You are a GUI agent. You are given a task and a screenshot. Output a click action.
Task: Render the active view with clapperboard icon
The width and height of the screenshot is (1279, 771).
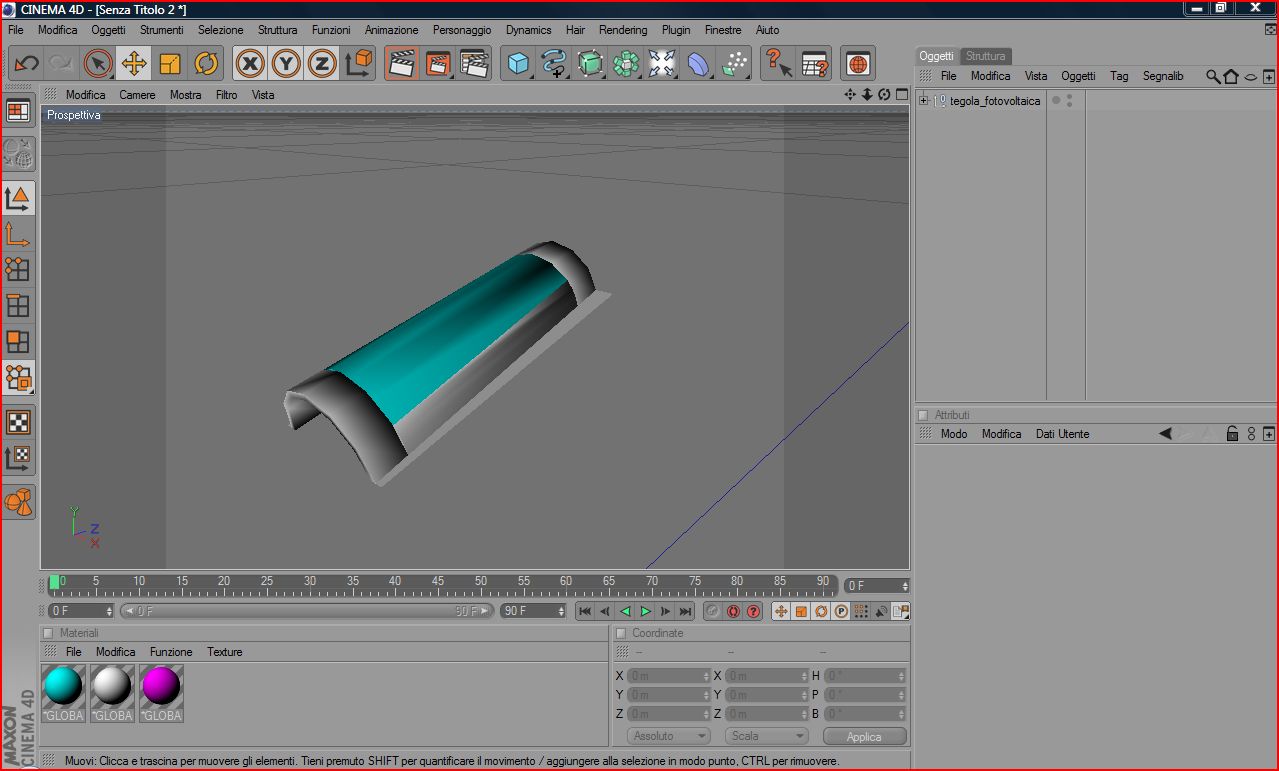click(402, 64)
